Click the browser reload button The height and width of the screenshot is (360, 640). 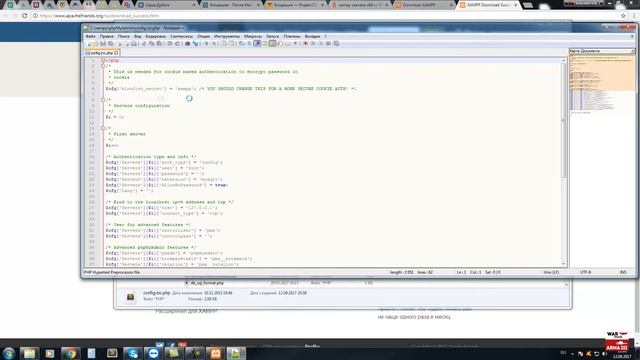(x=24, y=16)
